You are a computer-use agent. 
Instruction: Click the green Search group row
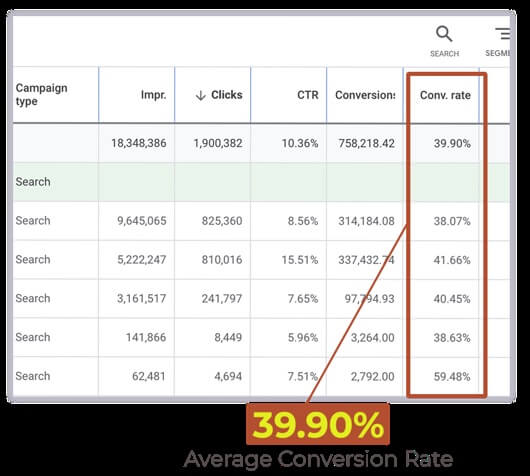261,182
